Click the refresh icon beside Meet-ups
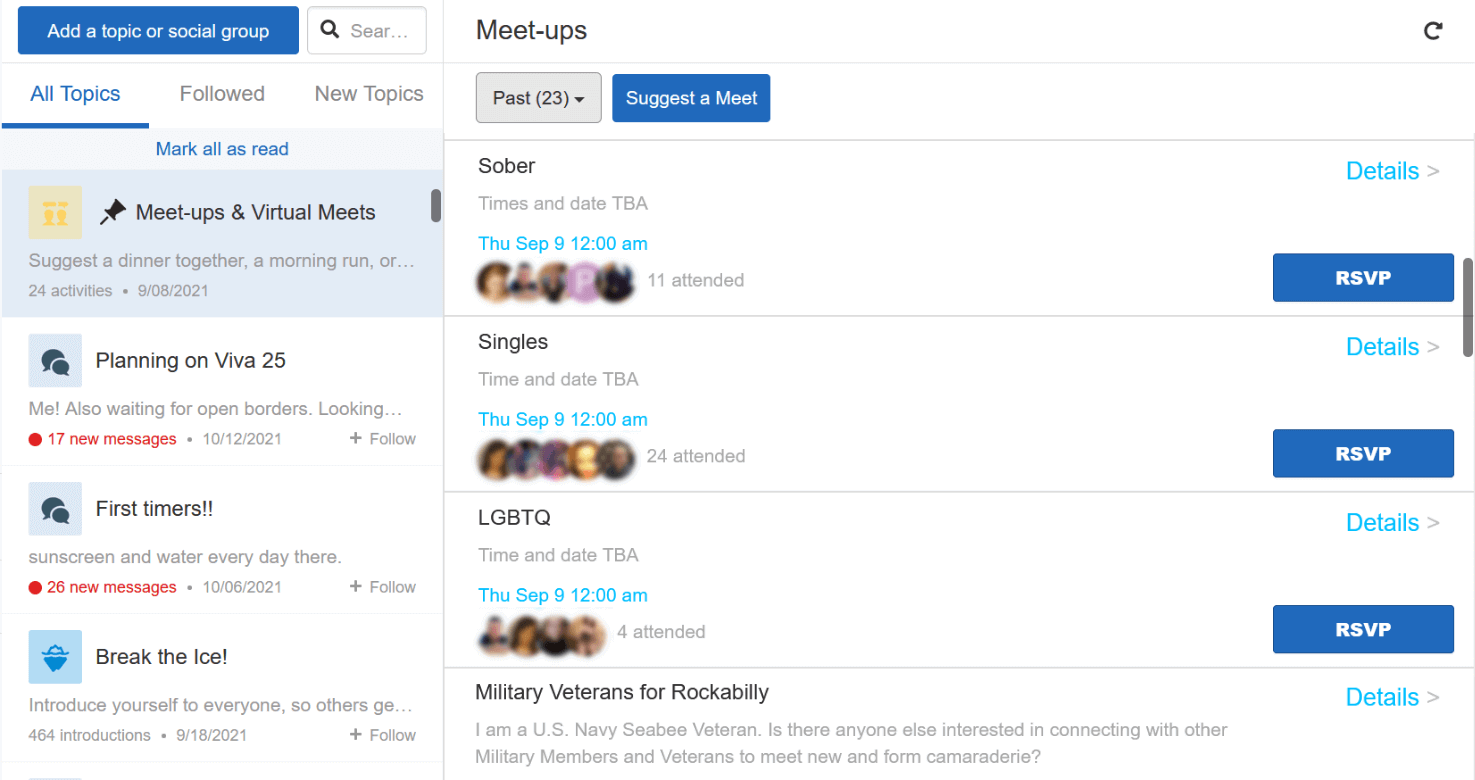Image resolution: width=1475 pixels, height=780 pixels. pos(1433,31)
